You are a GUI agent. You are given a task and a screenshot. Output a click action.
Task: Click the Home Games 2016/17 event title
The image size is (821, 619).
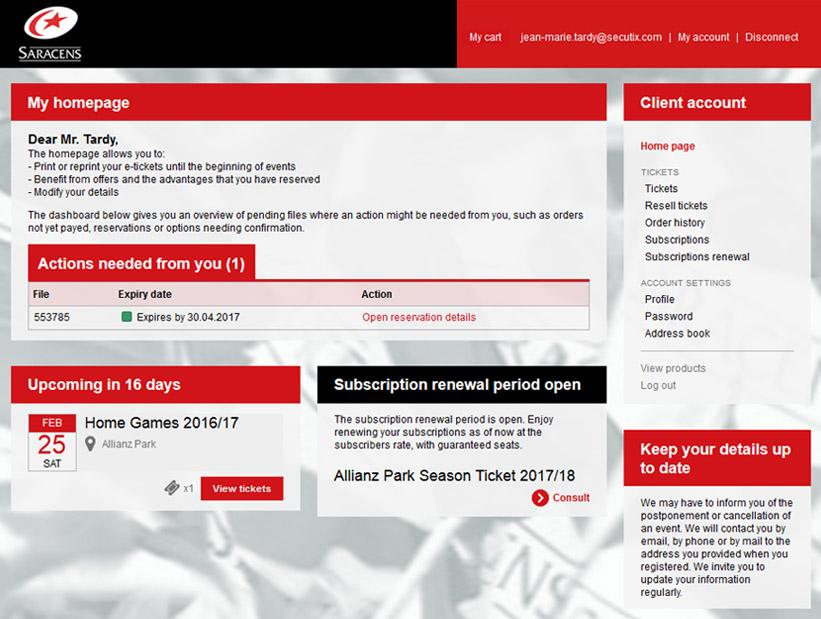pyautogui.click(x=161, y=423)
